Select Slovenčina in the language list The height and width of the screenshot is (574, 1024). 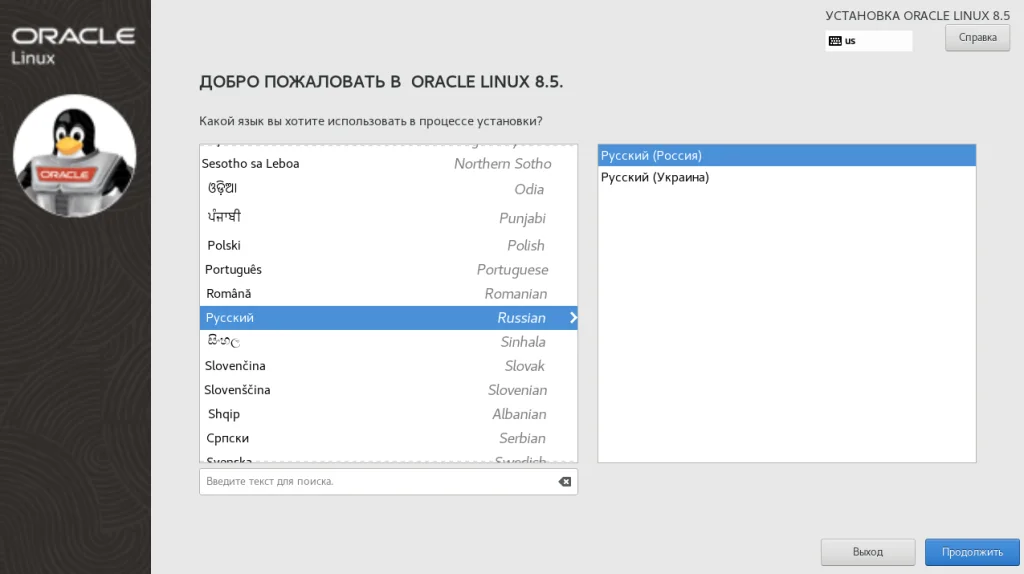(x=388, y=366)
